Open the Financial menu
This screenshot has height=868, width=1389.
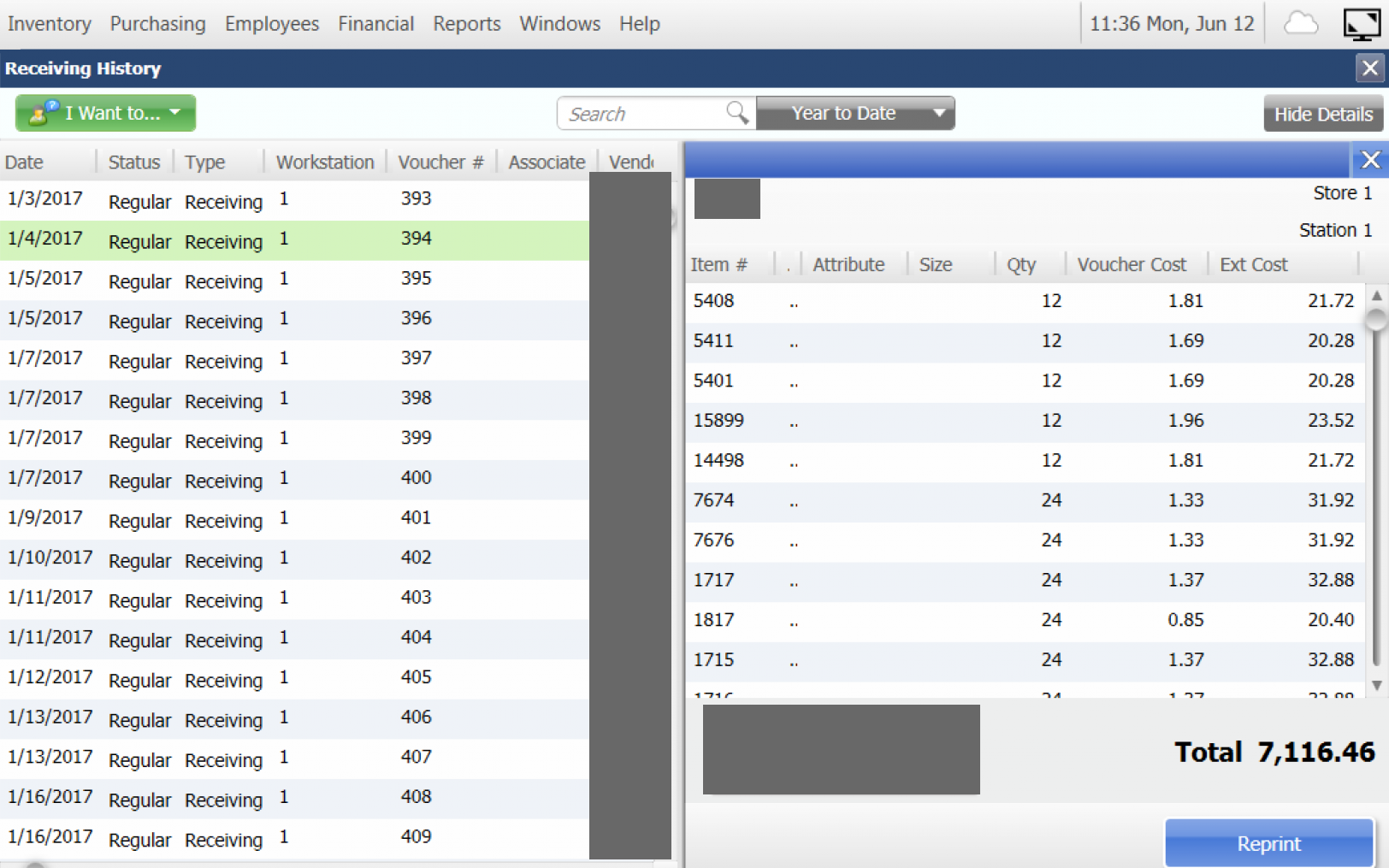[x=375, y=24]
